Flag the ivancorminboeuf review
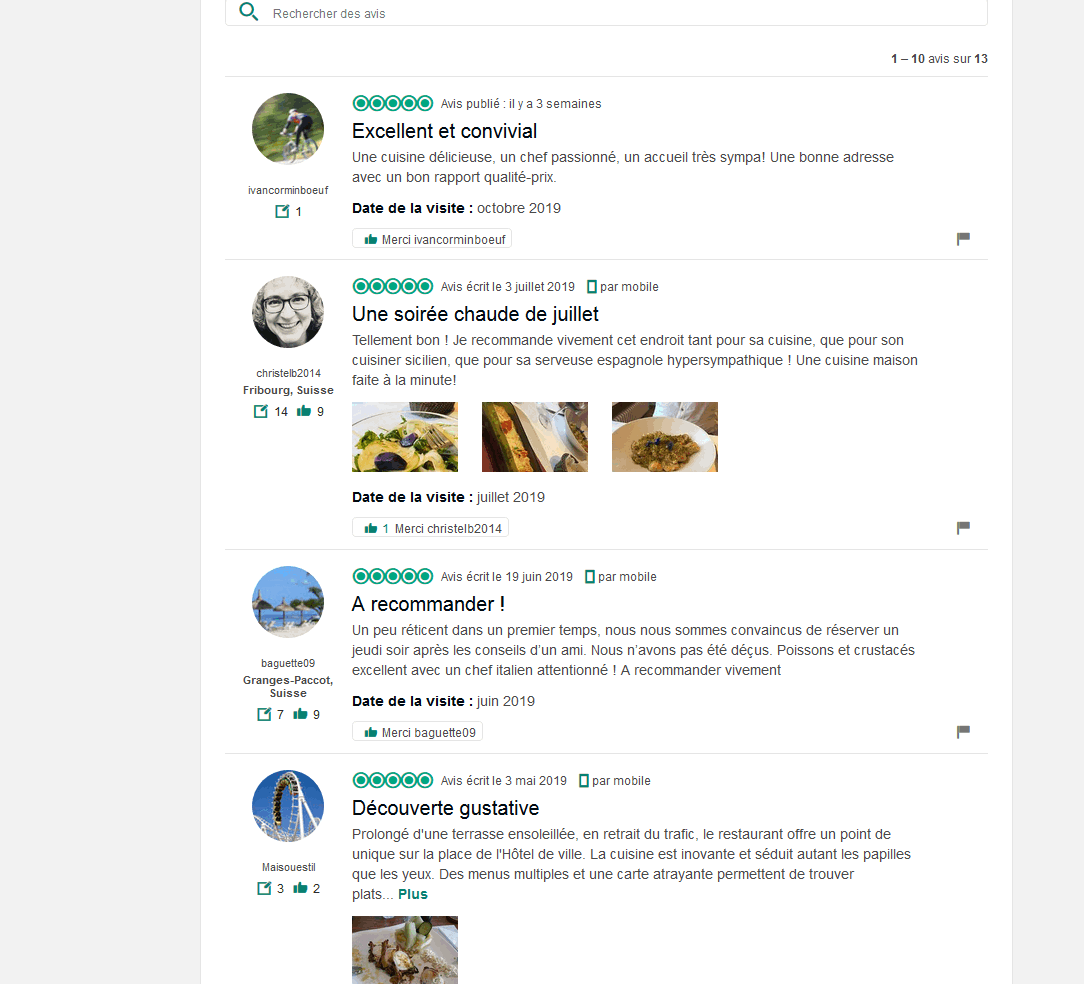 click(963, 239)
